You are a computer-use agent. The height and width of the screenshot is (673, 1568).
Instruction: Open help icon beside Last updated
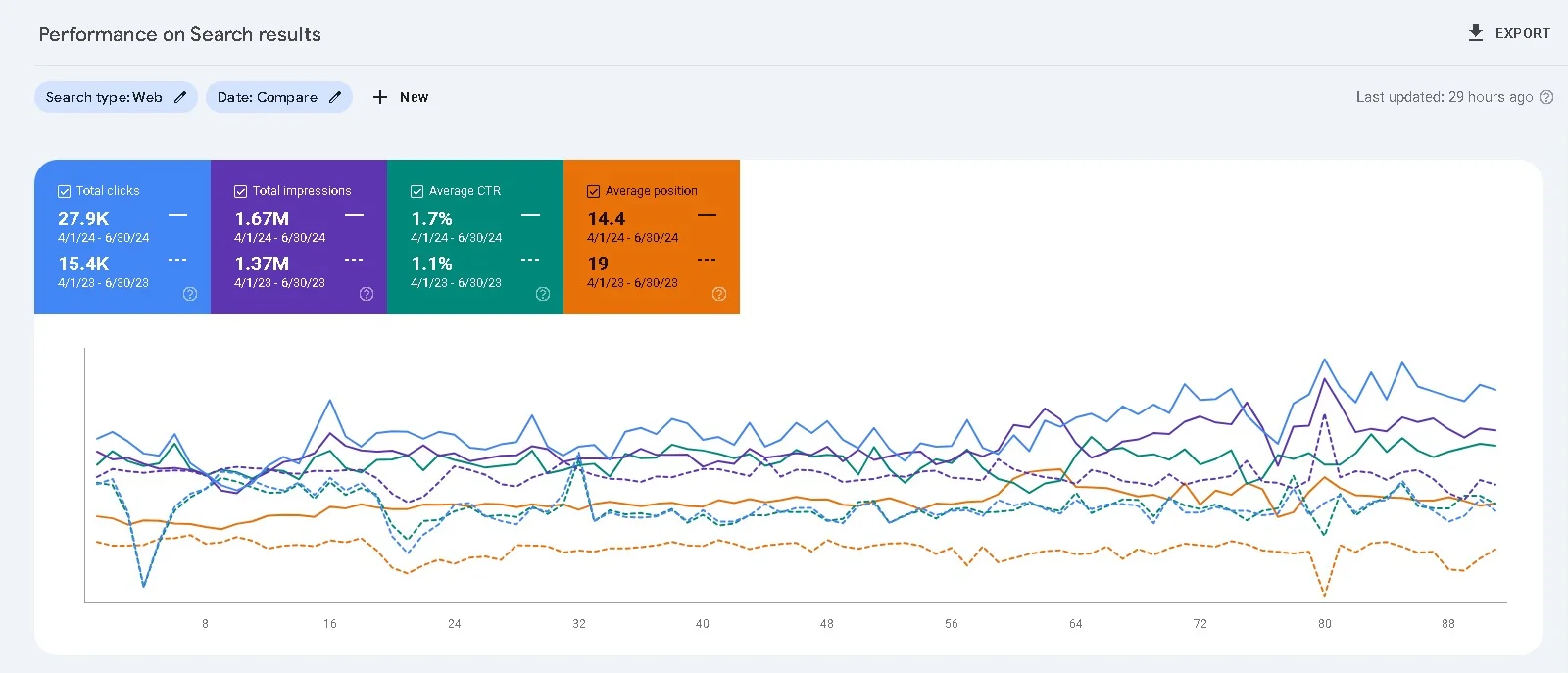click(1546, 97)
